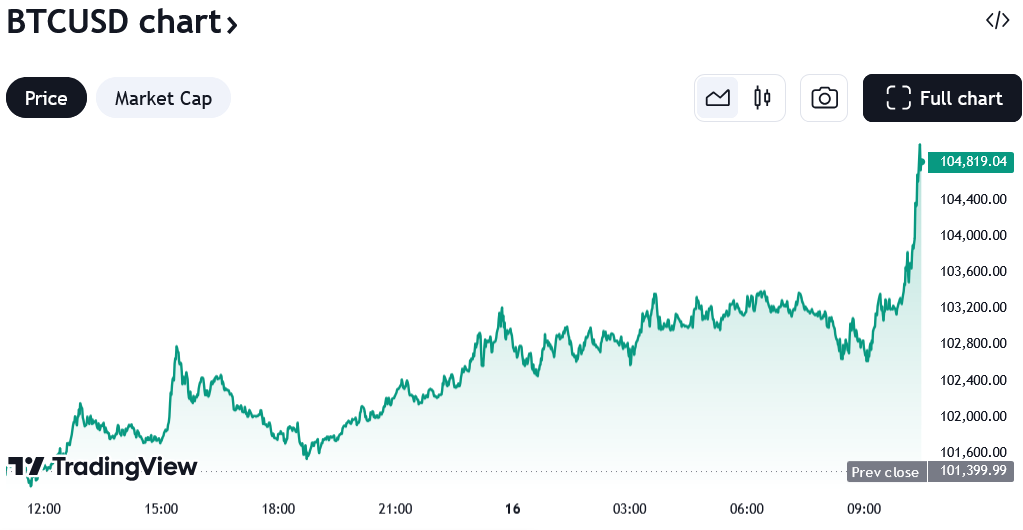Screen dimensions: 1023x530
Task: Click the 16 date marker on time axis
Action: (x=513, y=508)
